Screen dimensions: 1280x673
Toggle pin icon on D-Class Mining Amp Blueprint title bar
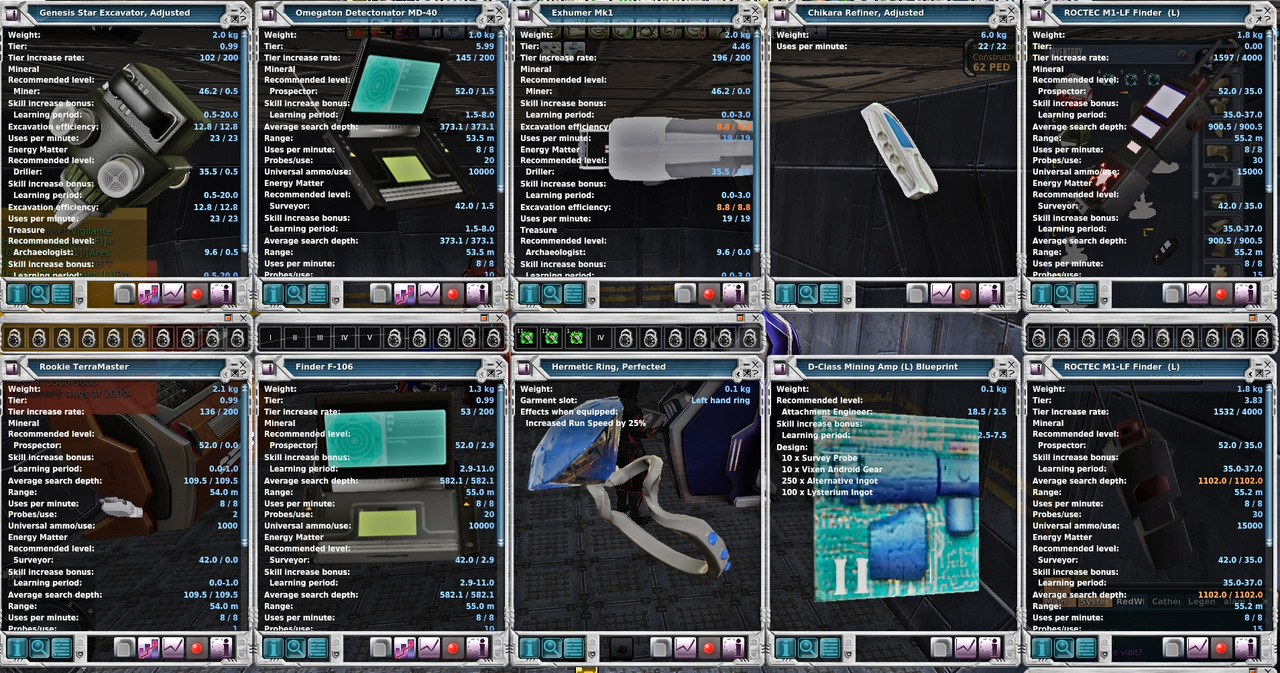1003,373
